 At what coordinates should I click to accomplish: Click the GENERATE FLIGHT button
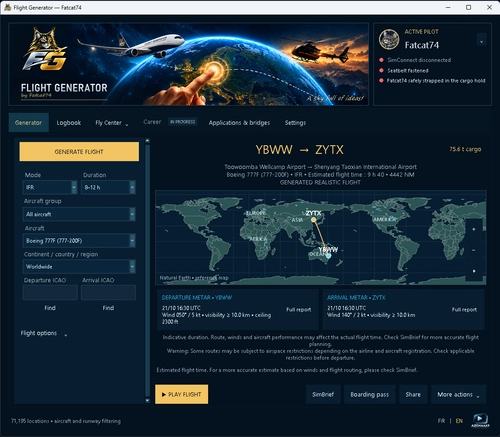(x=79, y=152)
